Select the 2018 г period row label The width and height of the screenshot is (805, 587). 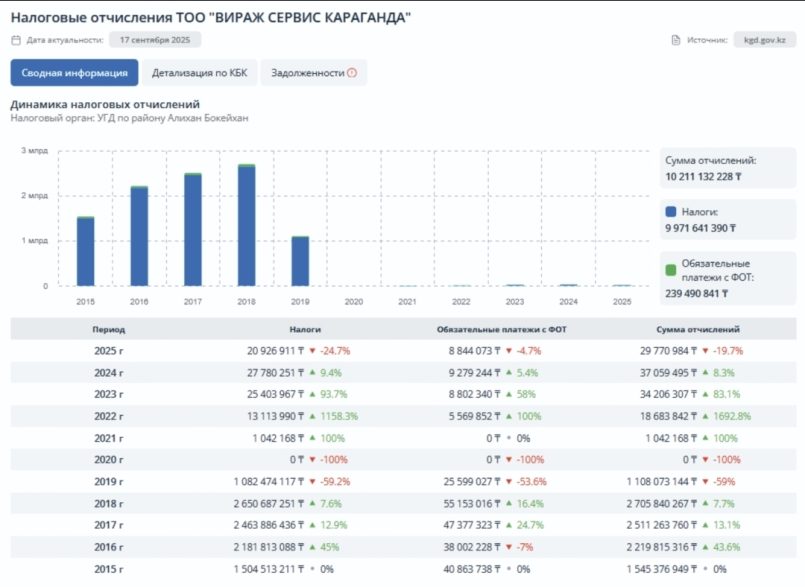(108, 504)
